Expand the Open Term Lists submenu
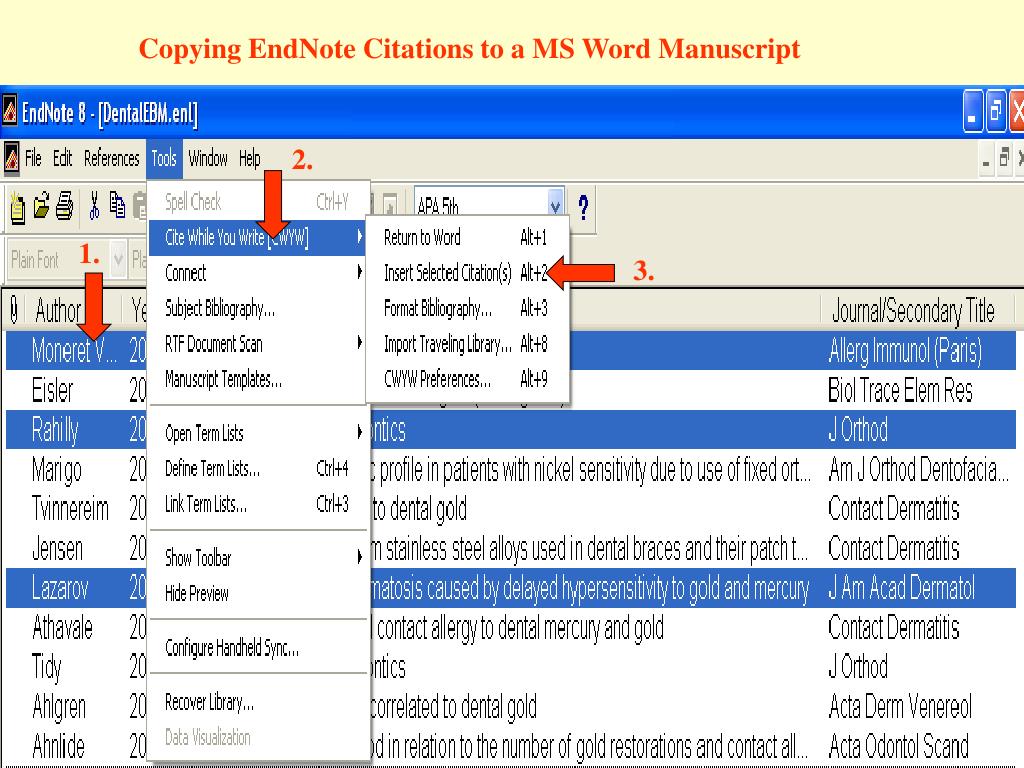 tap(257, 433)
